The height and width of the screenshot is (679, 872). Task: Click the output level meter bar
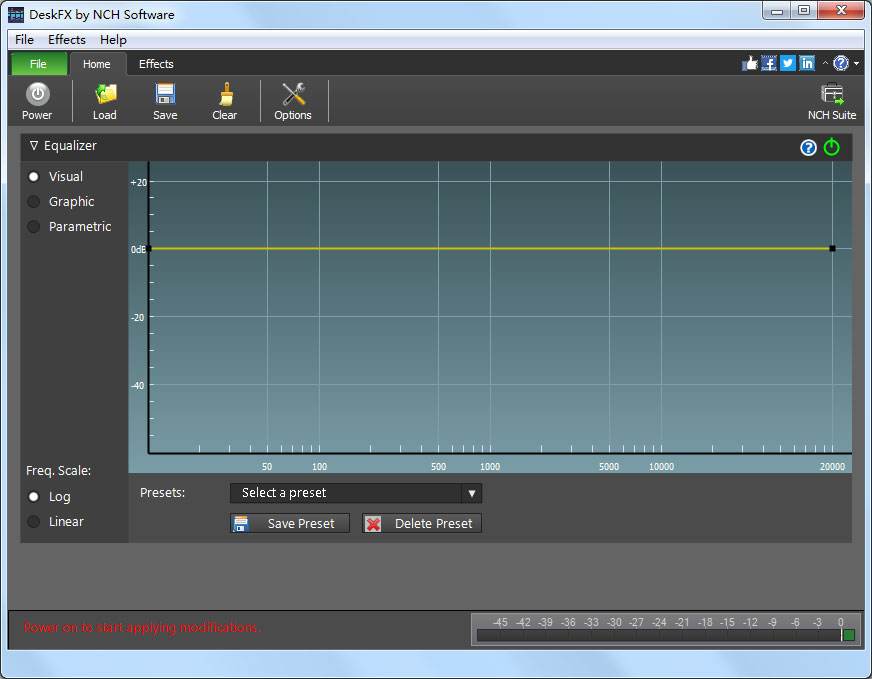coord(665,636)
